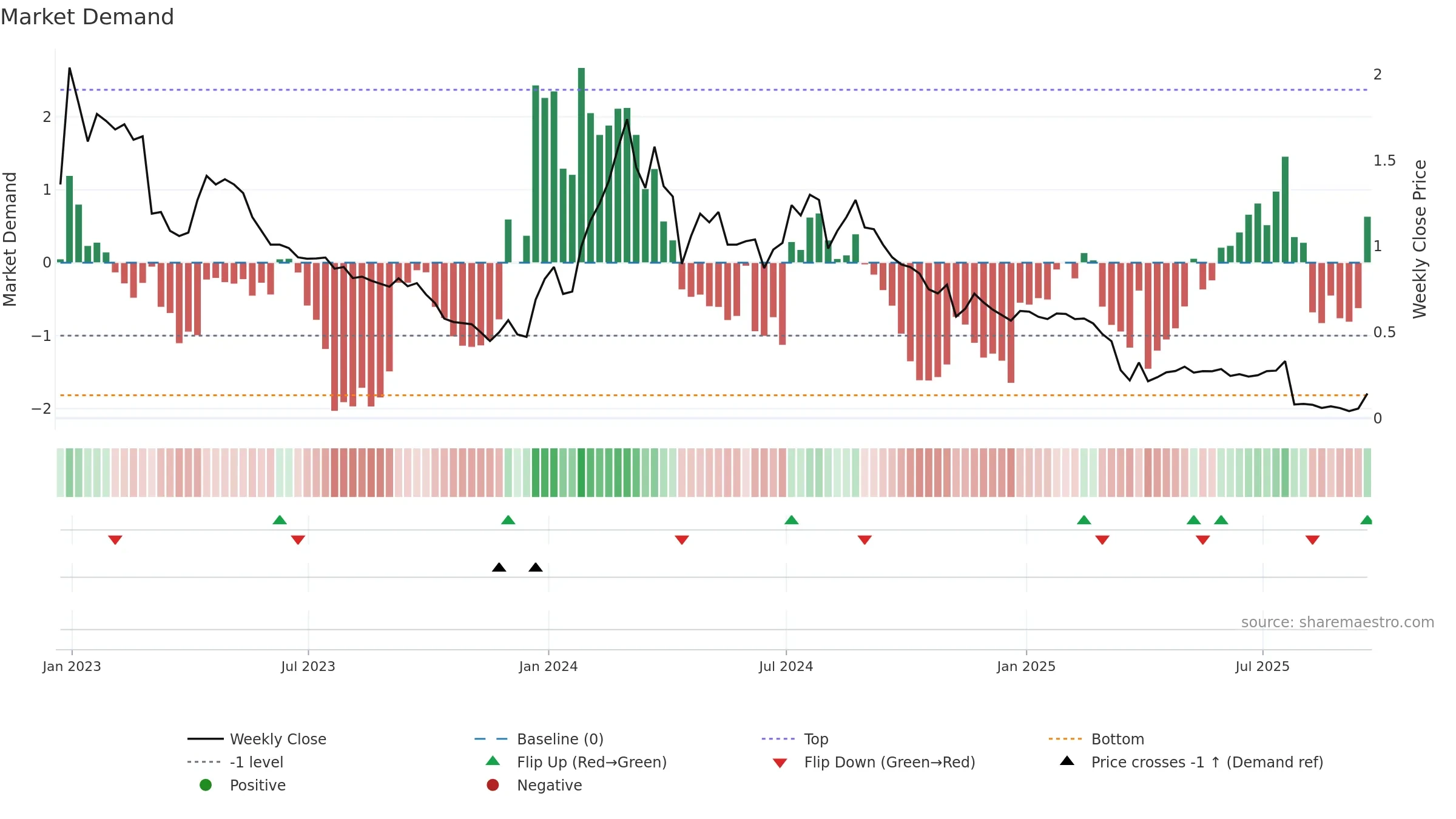Click first flip-down marker after Jan 2023
The image size is (1456, 819).
coord(115,540)
